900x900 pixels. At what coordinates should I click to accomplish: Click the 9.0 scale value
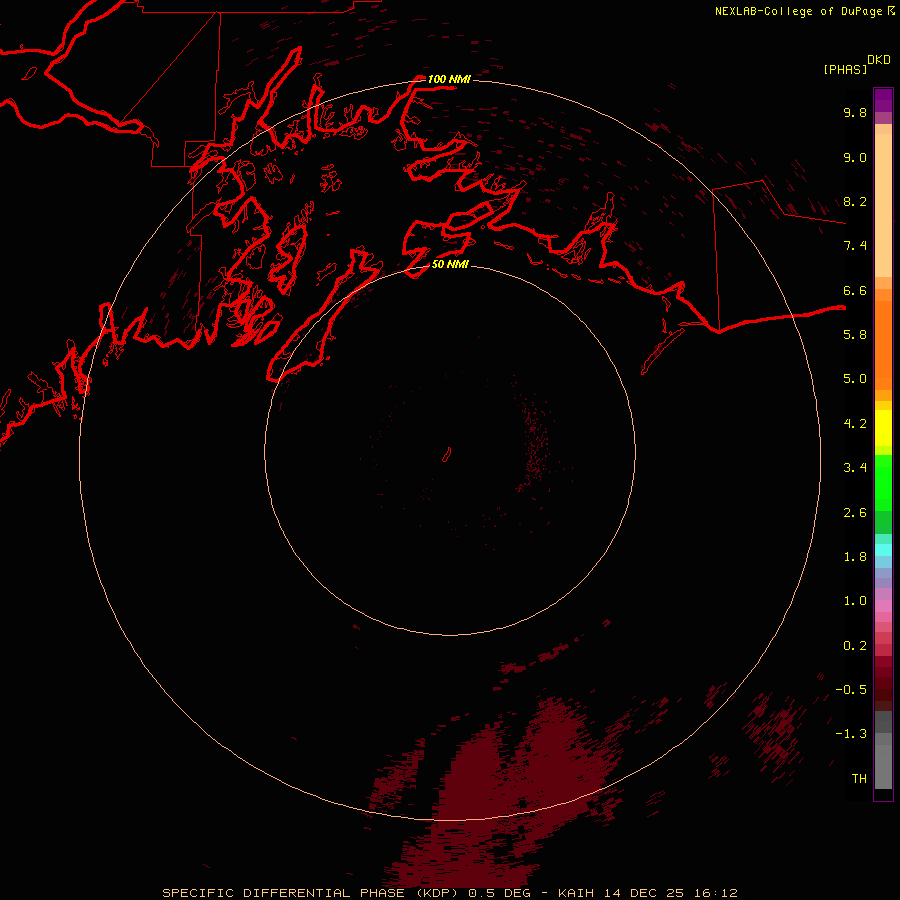[x=855, y=157]
